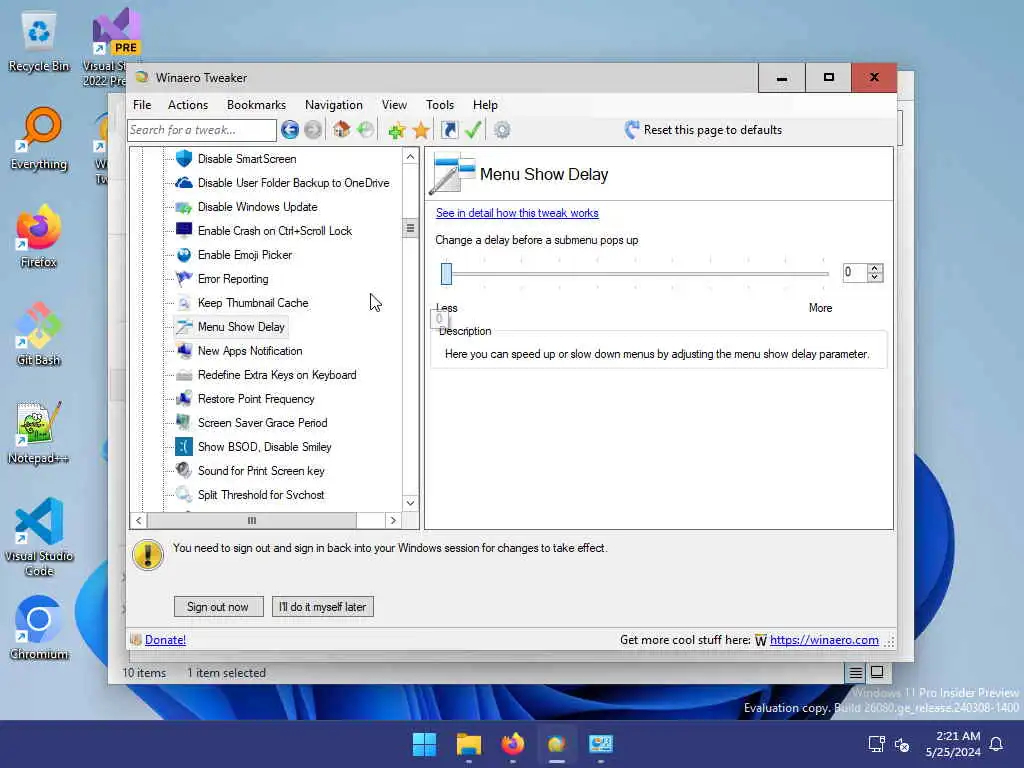Select Enable Crash on Ctrl+Scroll Lock
This screenshot has width=1024, height=768.
click(274, 231)
